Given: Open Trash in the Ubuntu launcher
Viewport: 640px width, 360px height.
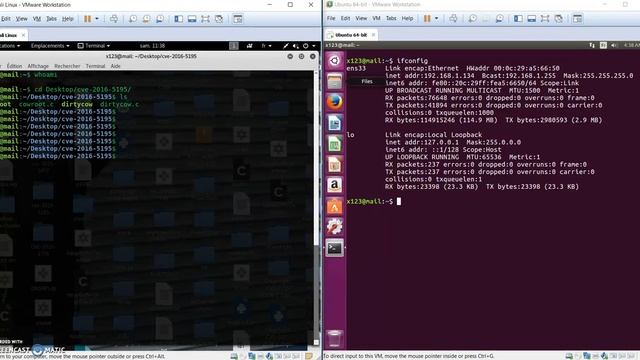Looking at the screenshot, I should click(334, 338).
